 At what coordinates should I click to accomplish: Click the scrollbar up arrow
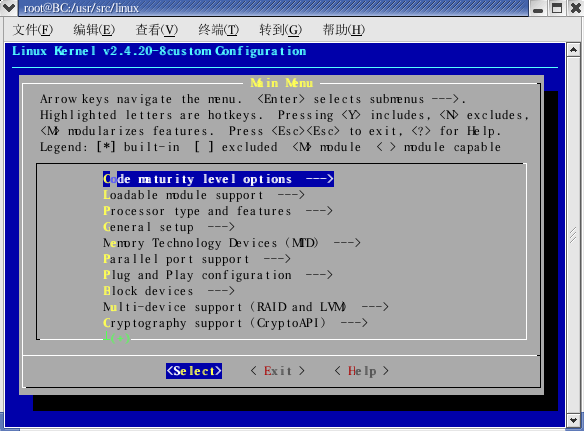[574, 50]
